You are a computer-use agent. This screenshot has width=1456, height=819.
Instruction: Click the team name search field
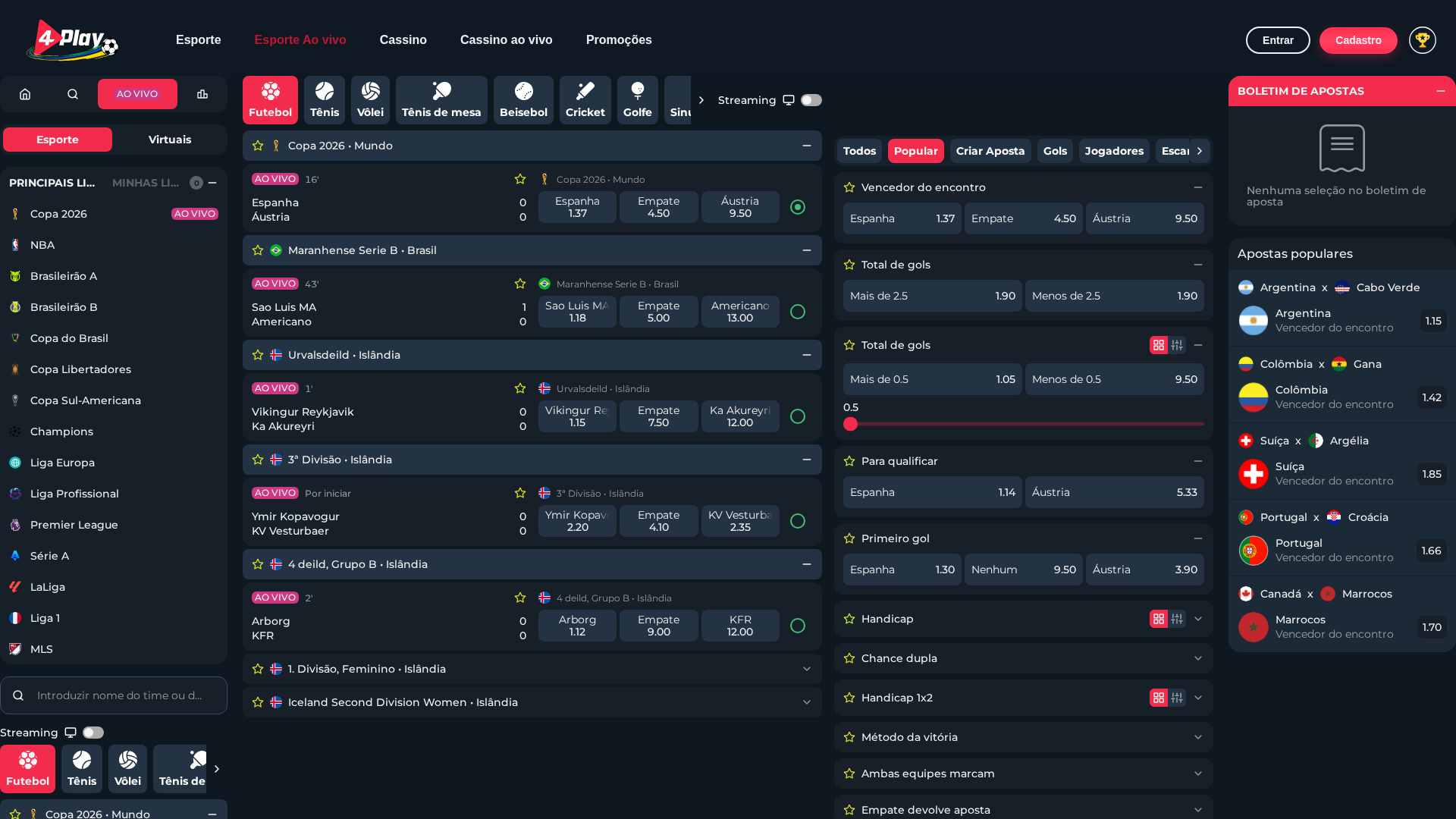pyautogui.click(x=114, y=695)
